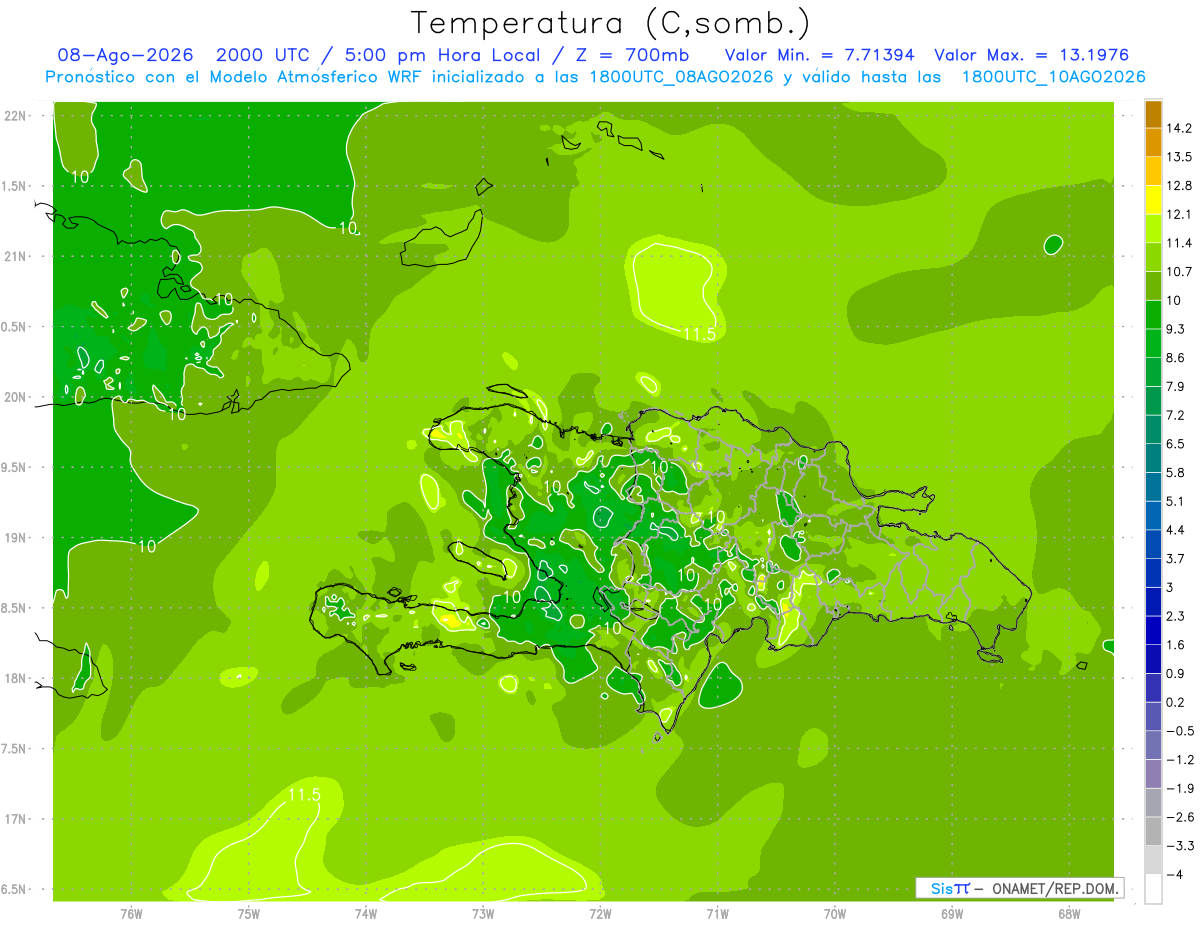
Task: Select the date text "08-Ago-2026"
Action: 125,55
